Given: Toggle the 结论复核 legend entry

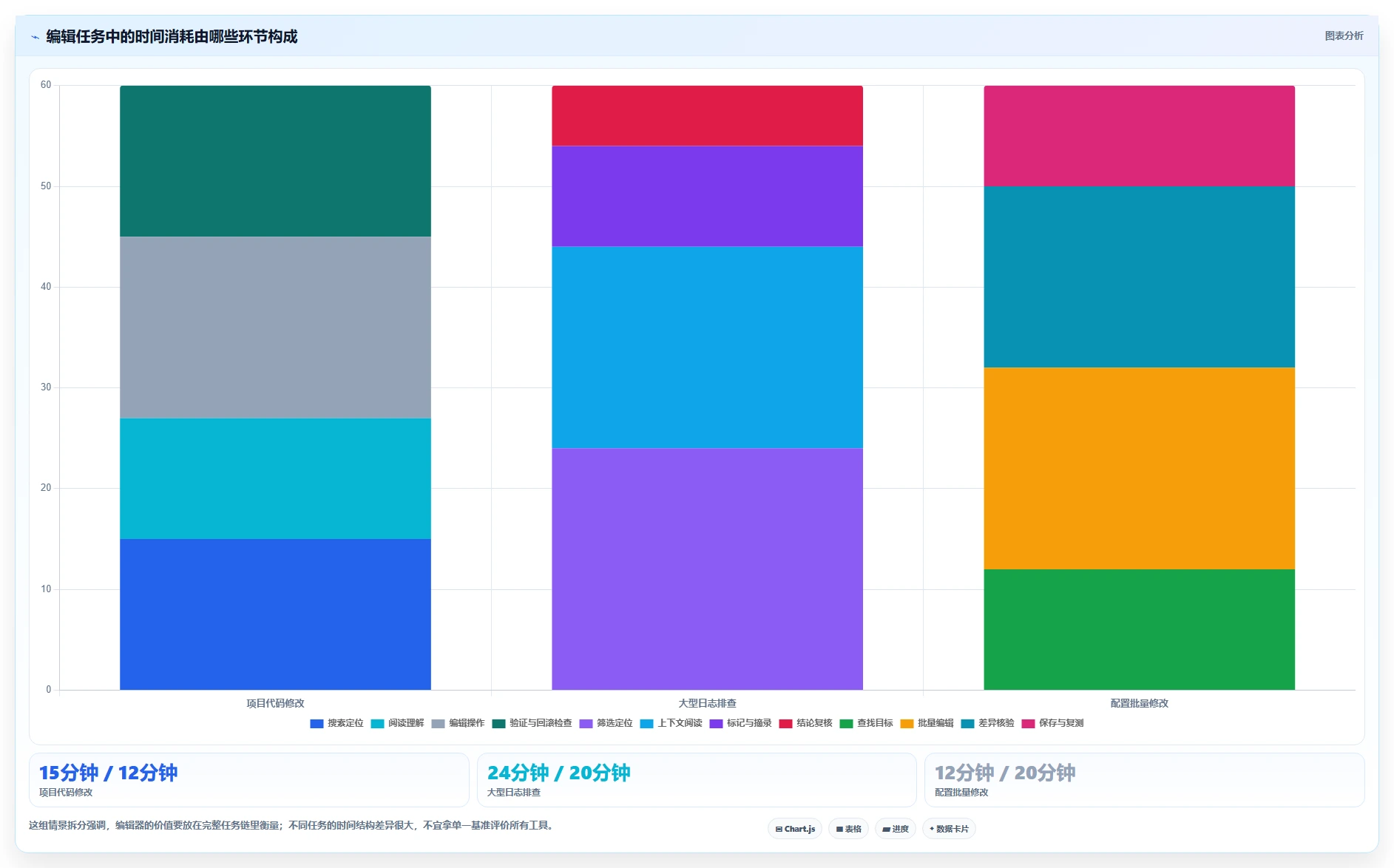Looking at the screenshot, I should [x=805, y=723].
